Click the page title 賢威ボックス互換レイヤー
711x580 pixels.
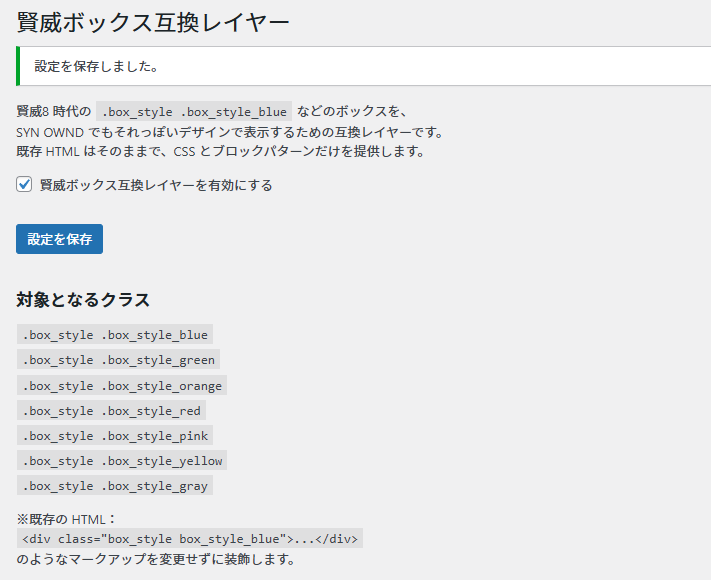tap(153, 21)
